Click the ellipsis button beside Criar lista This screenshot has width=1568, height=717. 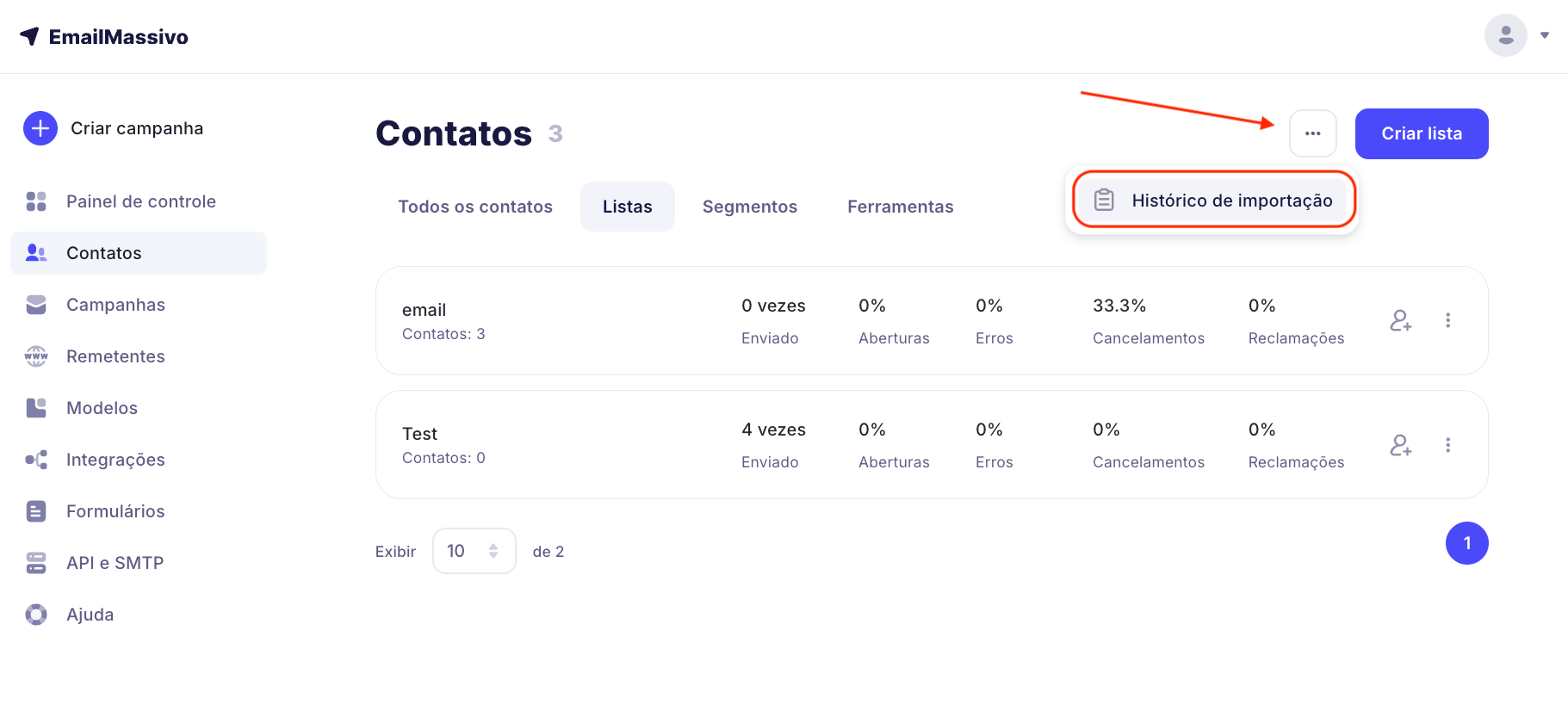point(1312,133)
